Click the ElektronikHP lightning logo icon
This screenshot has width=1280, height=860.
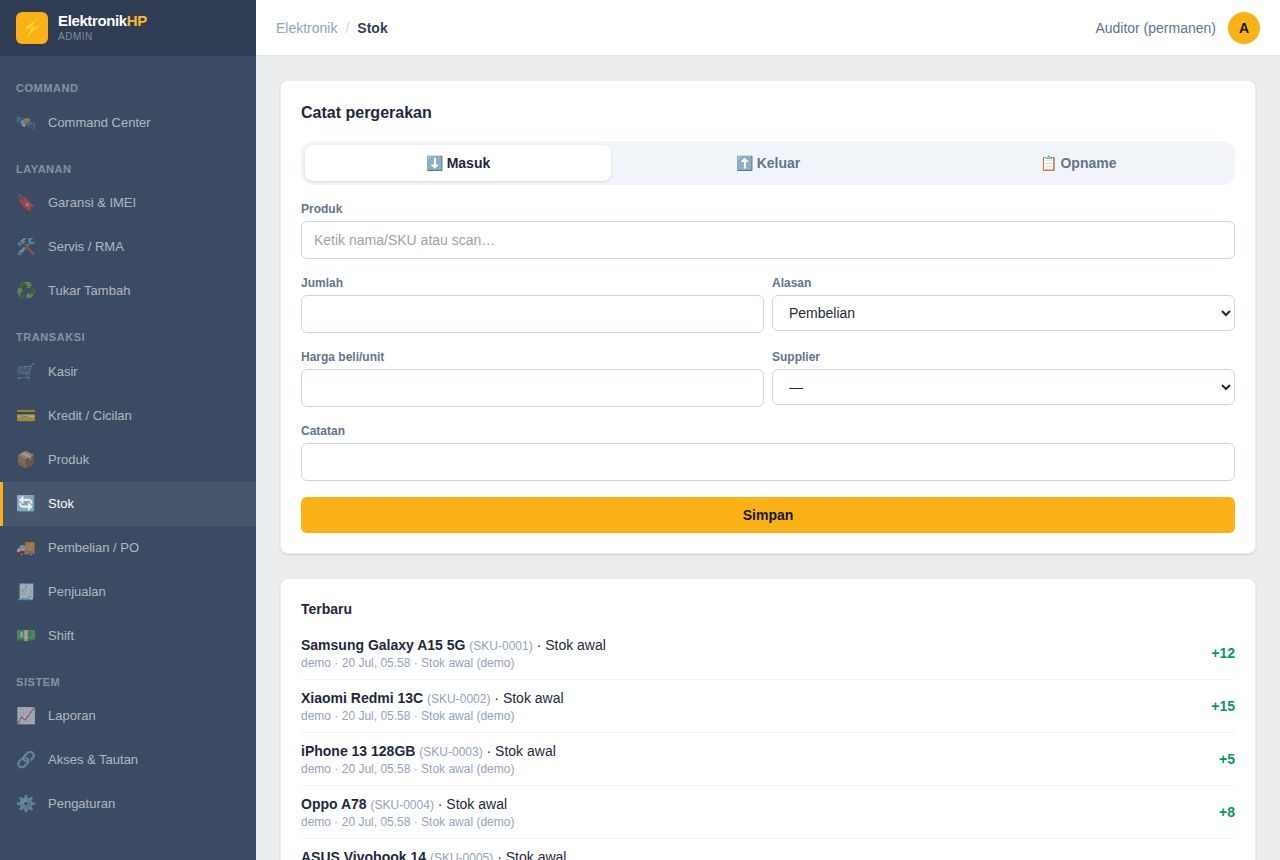(32, 28)
